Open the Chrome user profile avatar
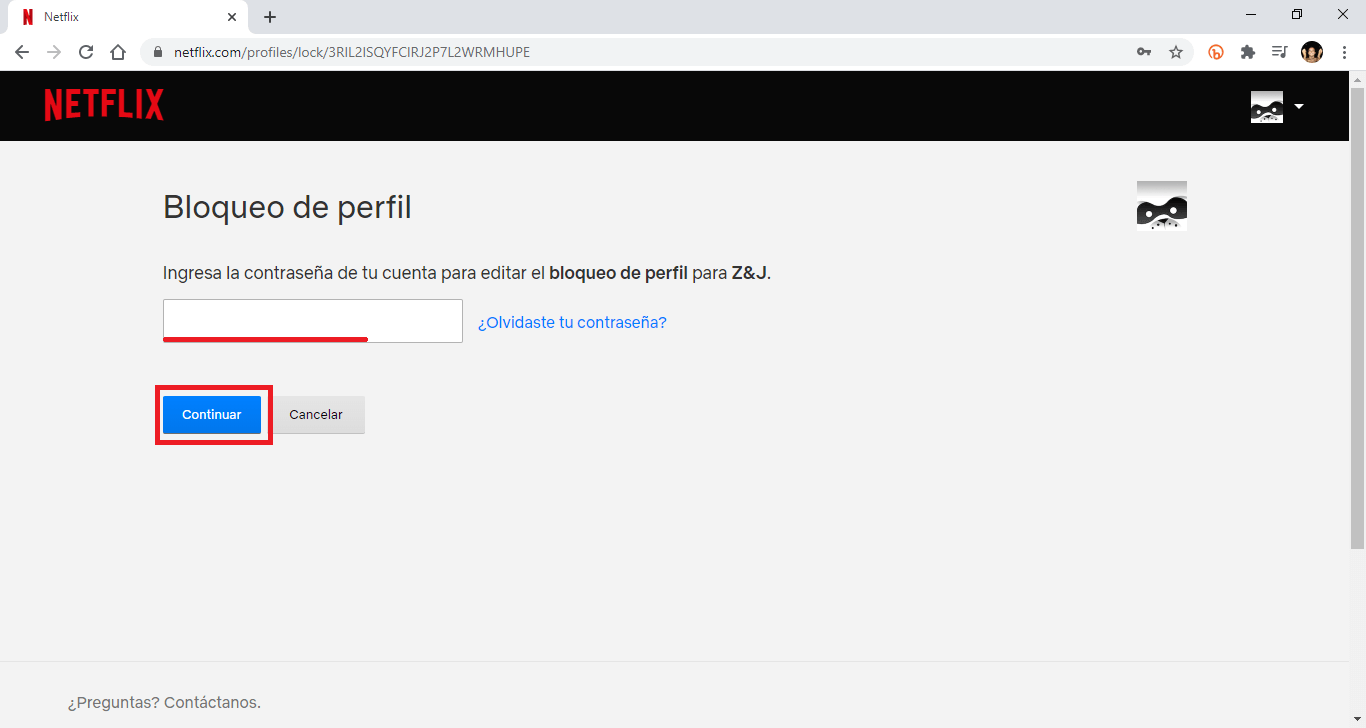Viewport: 1366px width, 728px height. [x=1312, y=52]
